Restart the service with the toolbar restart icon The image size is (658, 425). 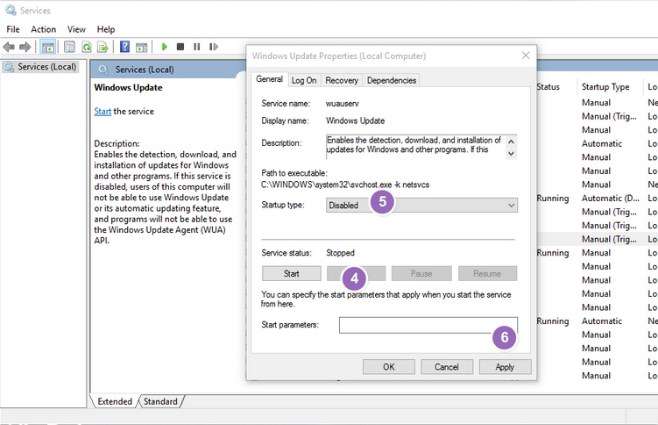tap(214, 47)
